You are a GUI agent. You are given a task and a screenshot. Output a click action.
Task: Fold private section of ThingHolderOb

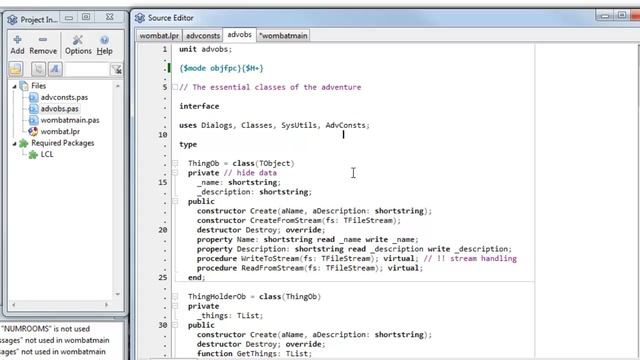tap(175, 306)
